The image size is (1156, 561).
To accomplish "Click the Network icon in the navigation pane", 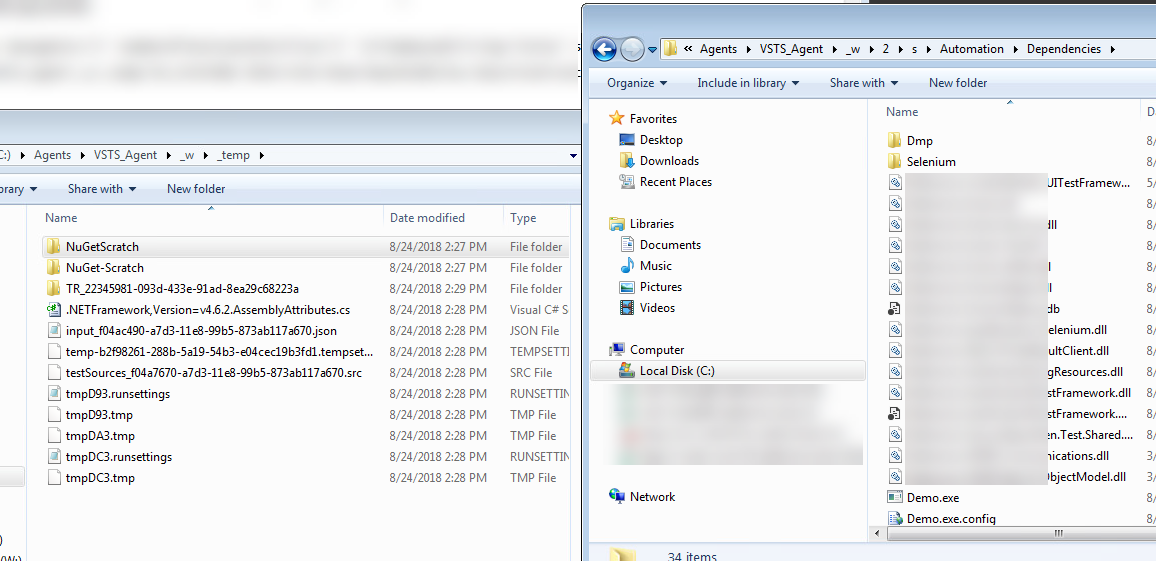I will tap(617, 497).
